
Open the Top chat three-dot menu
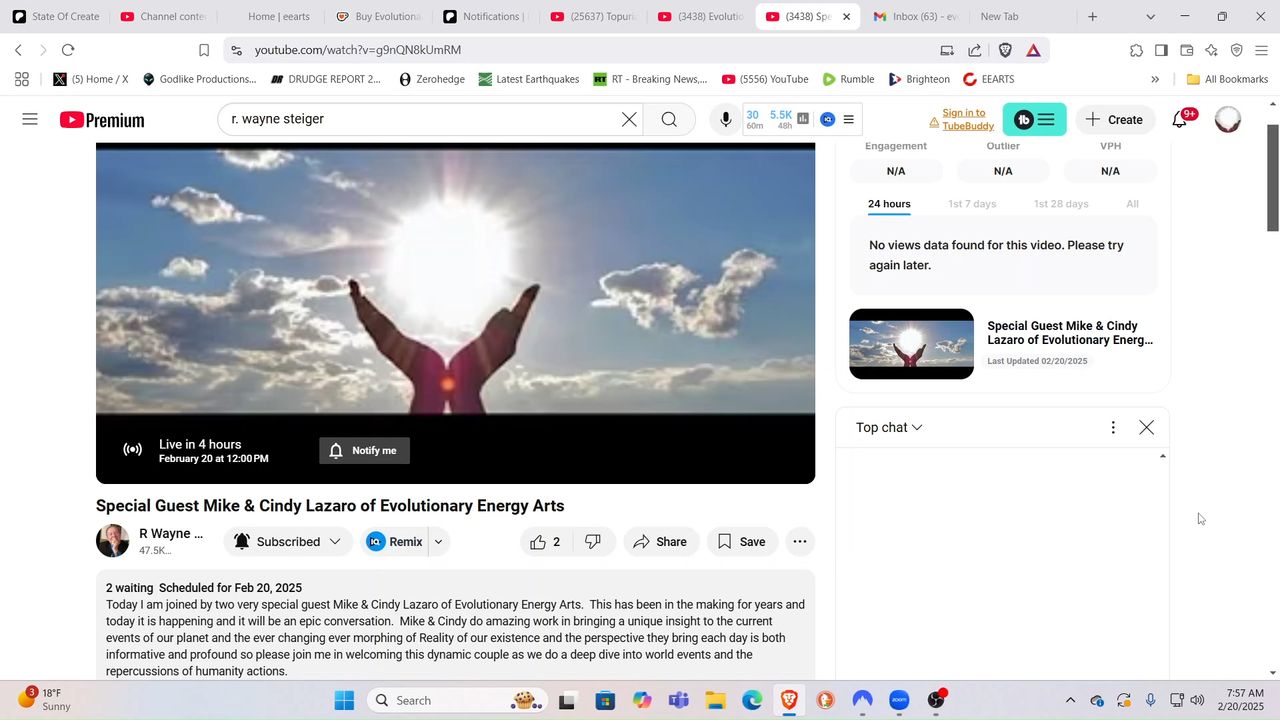[1113, 427]
